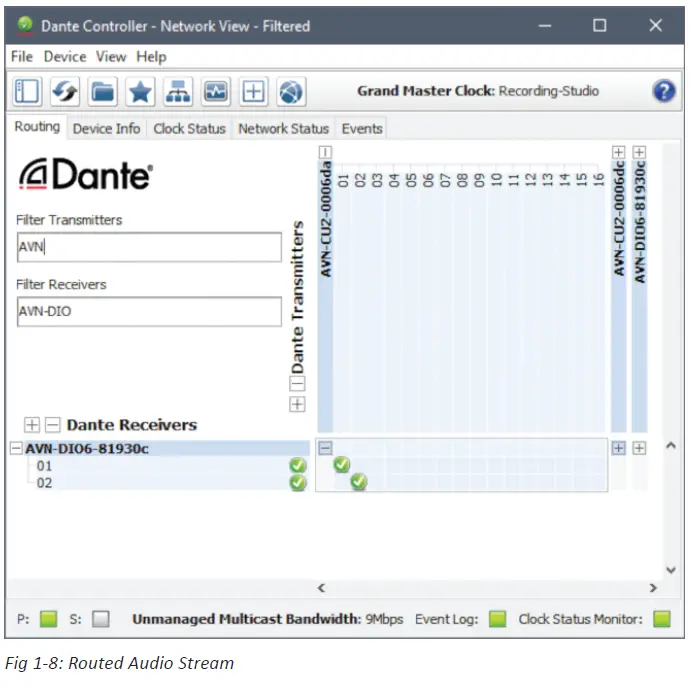The width and height of the screenshot is (690, 686).
Task: Close the Dante Controller window
Action: pos(656,25)
